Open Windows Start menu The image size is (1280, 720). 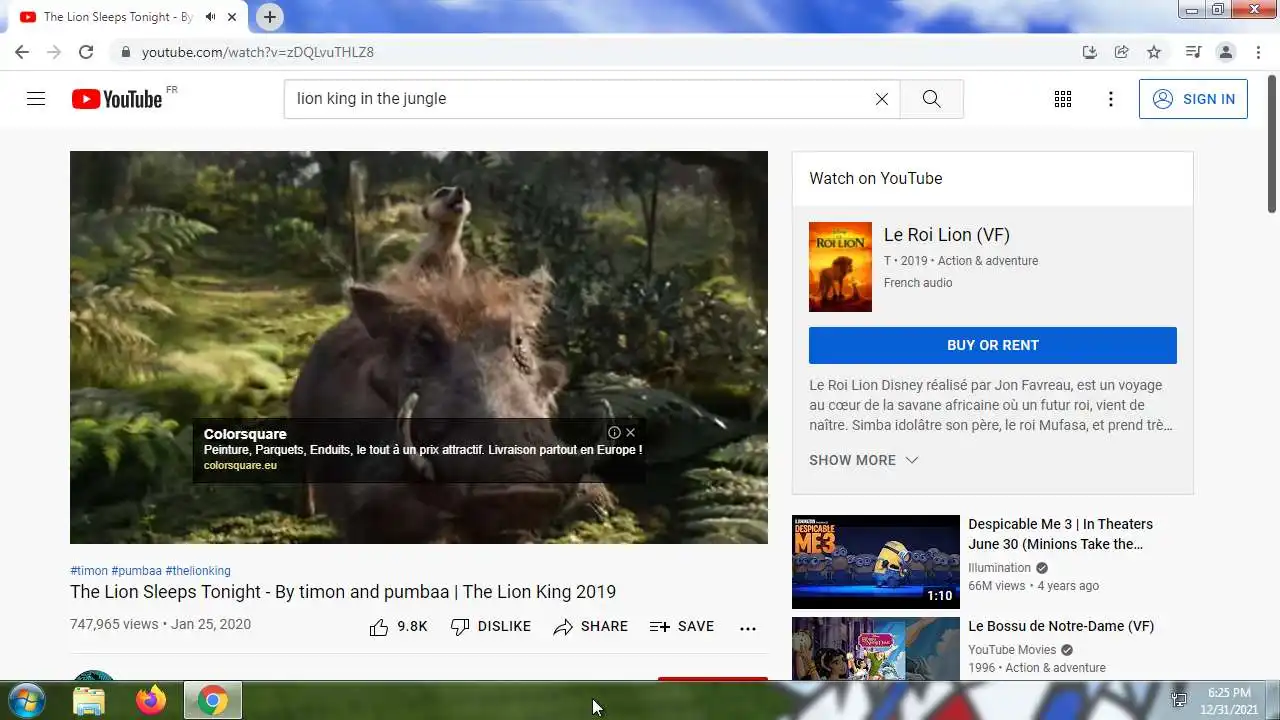(x=27, y=700)
